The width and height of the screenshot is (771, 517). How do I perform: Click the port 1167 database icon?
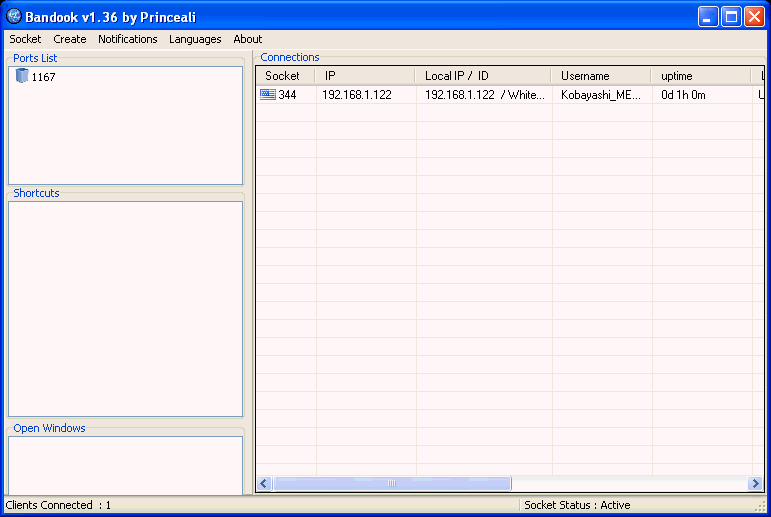22,76
